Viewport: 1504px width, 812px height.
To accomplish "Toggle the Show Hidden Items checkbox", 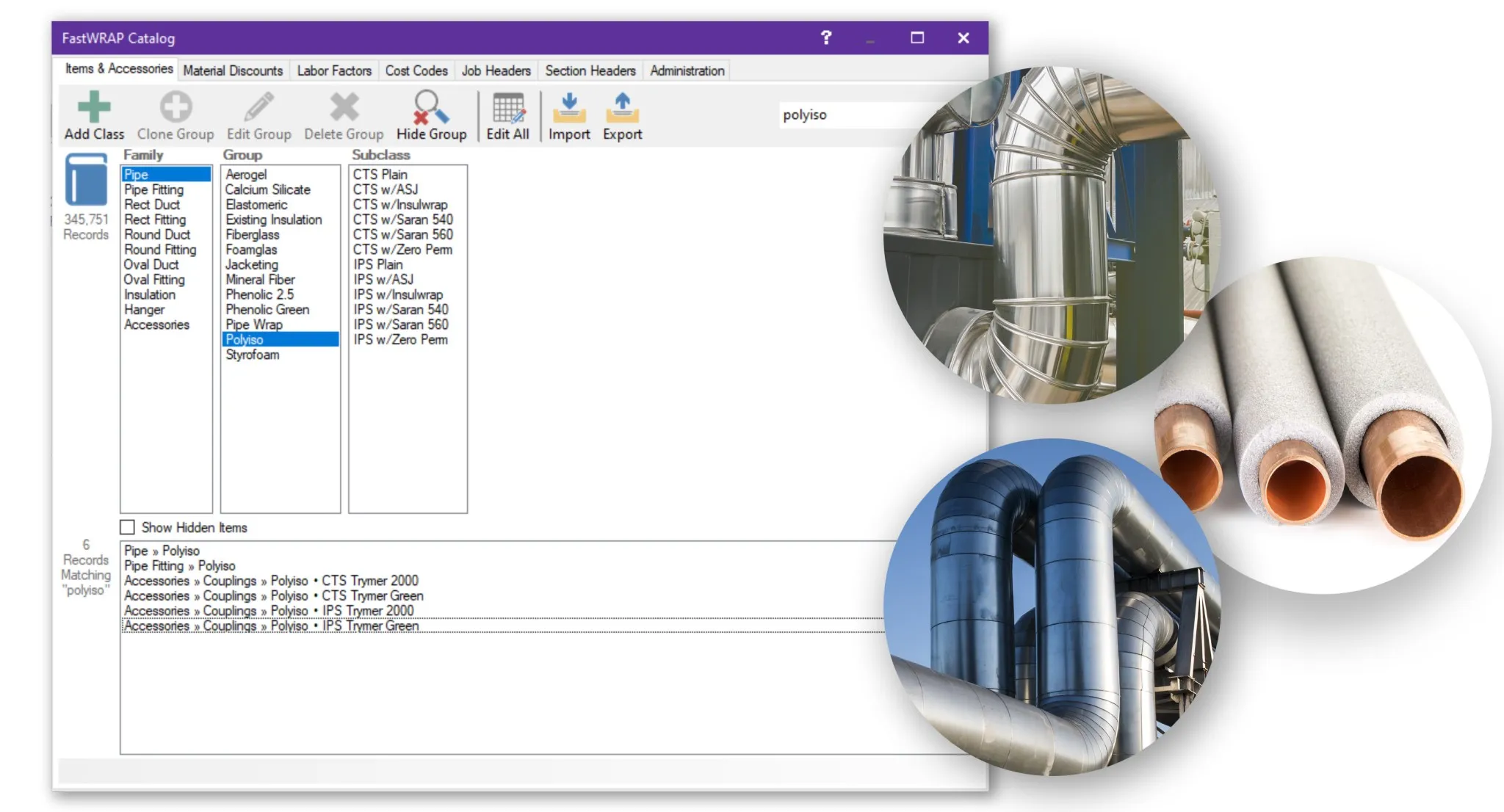I will click(127, 527).
